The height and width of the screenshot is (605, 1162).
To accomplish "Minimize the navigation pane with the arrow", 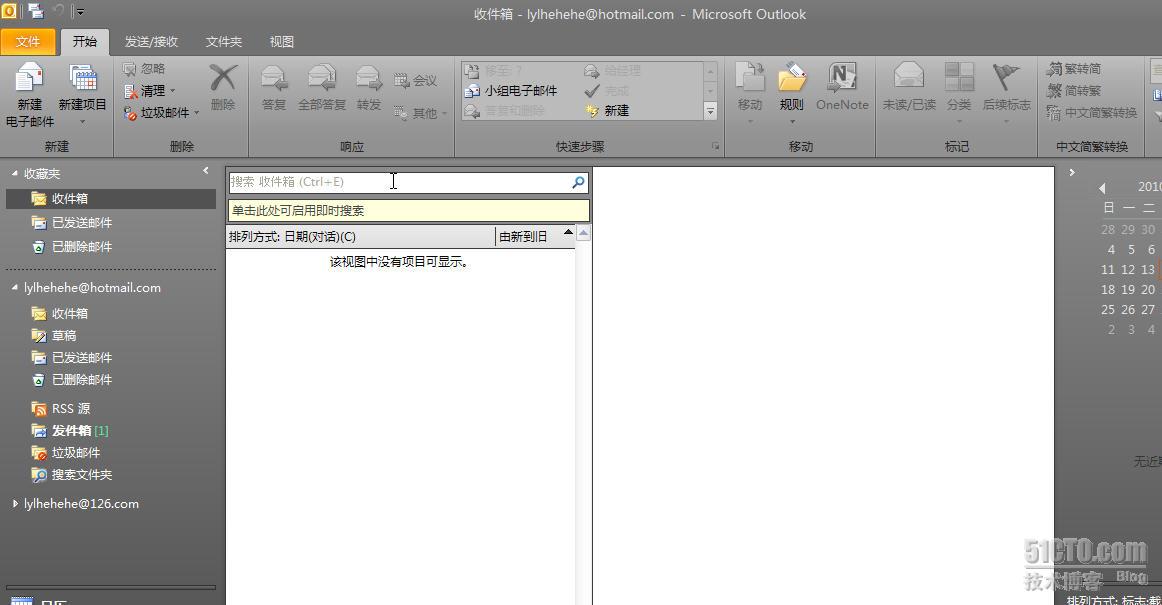I will pos(206,171).
